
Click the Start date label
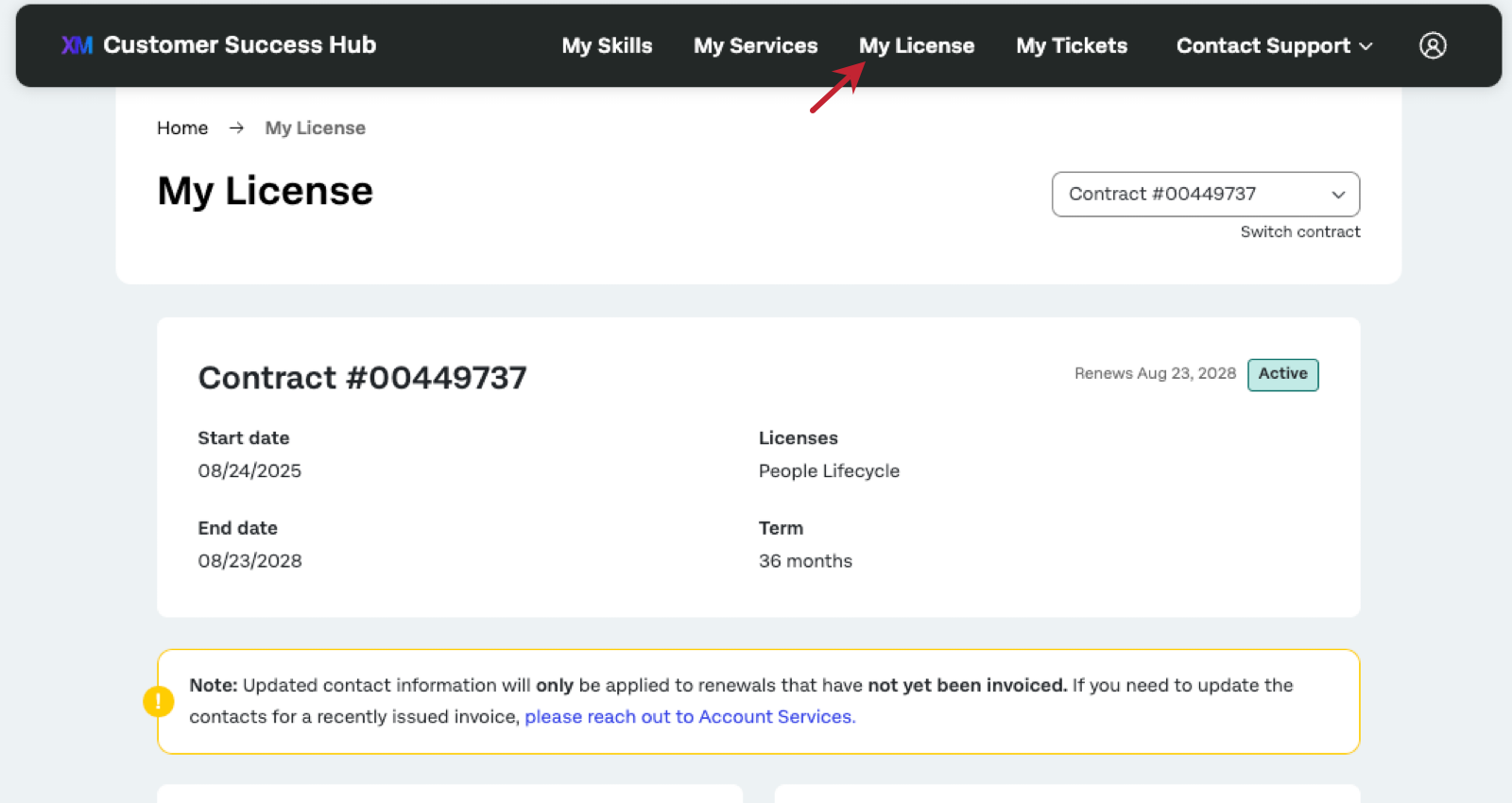point(243,437)
